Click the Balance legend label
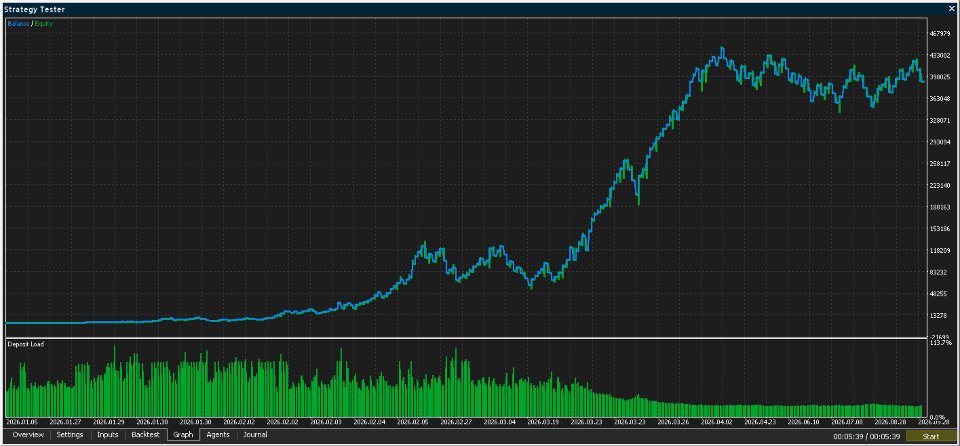 pos(19,23)
